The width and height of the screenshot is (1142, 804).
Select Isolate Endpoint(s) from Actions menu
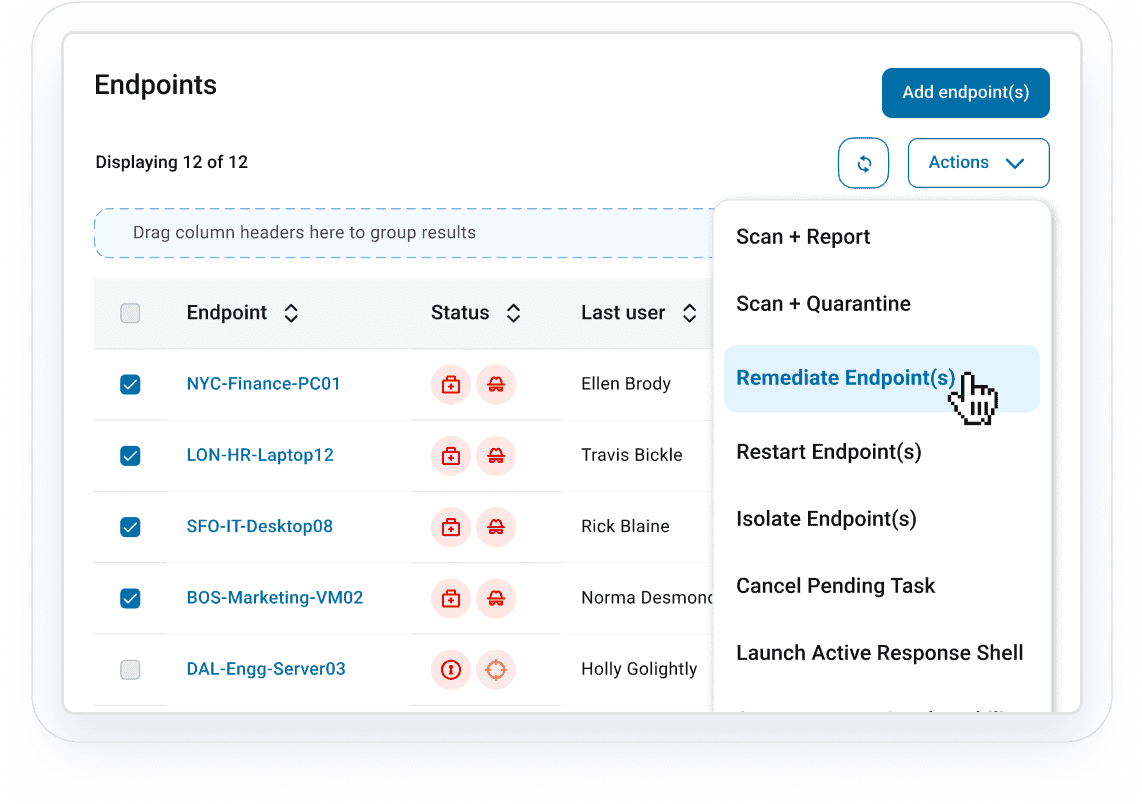click(826, 519)
